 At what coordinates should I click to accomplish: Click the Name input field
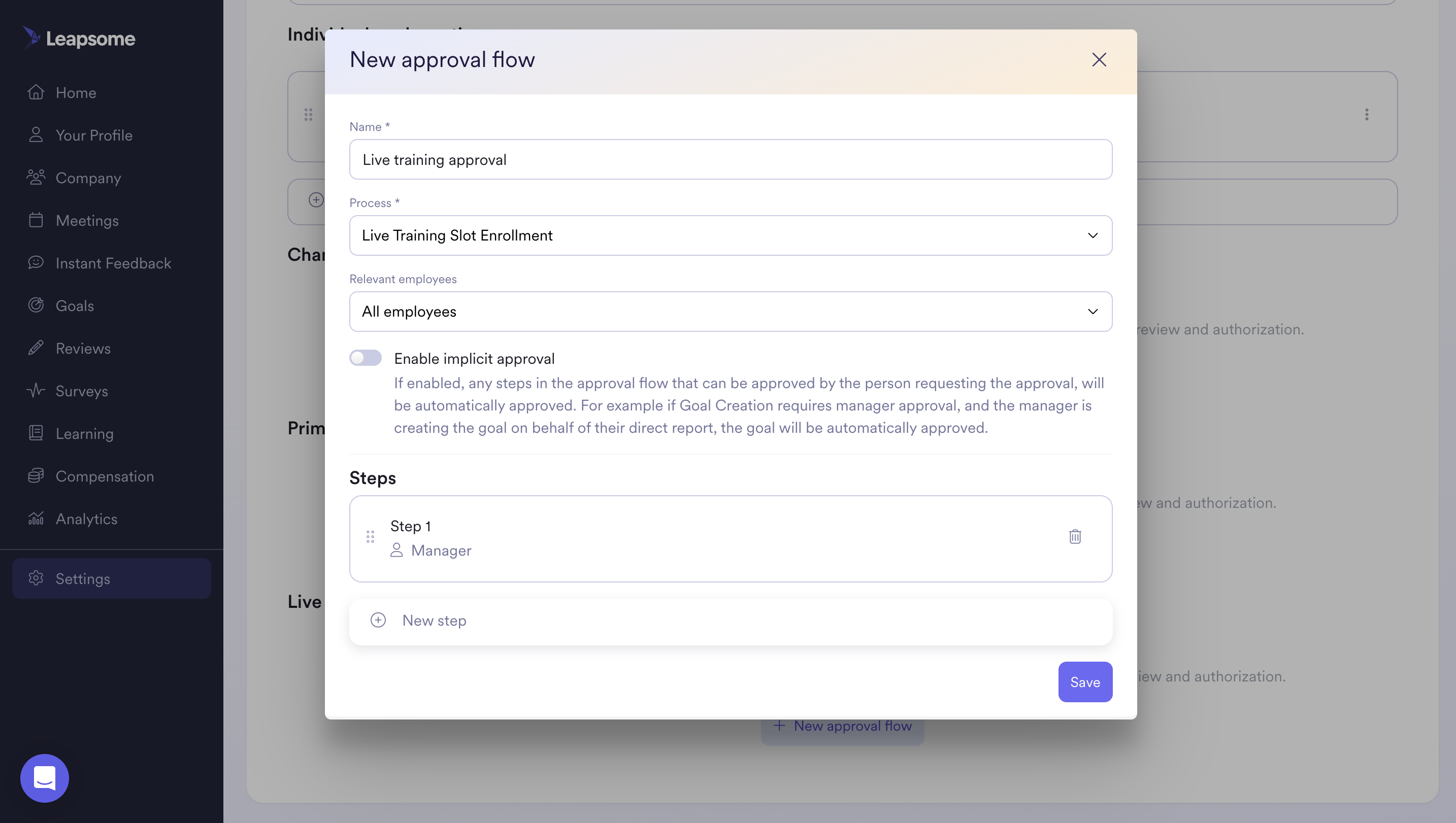(731, 159)
